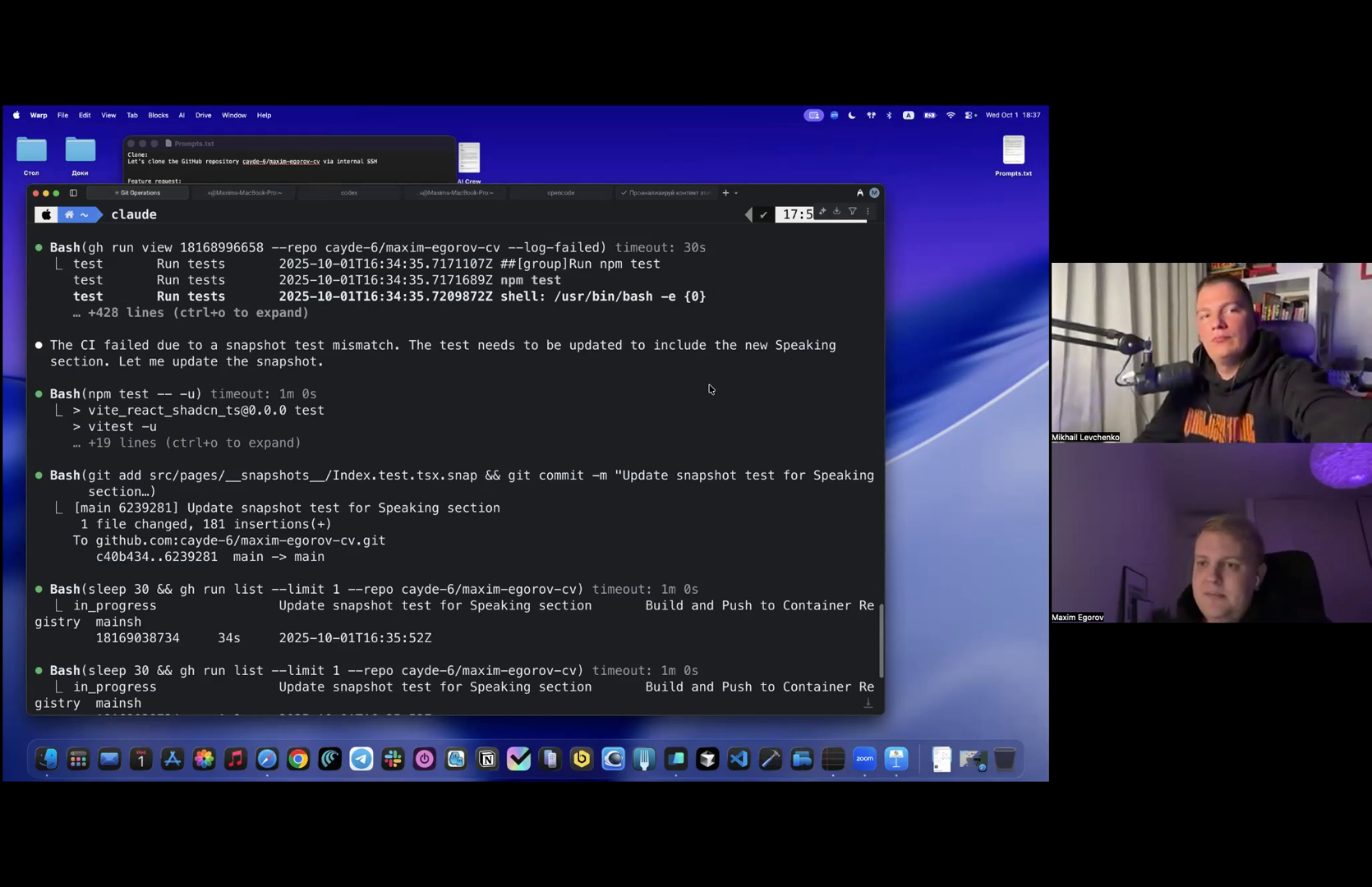Switch to the Git Operations tab

pos(138,193)
